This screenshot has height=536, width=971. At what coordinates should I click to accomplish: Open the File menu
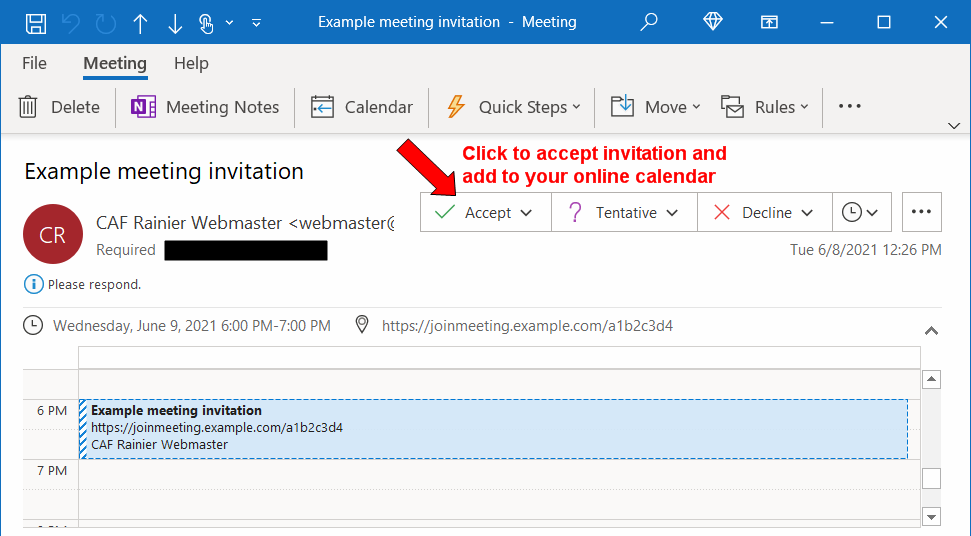click(34, 63)
